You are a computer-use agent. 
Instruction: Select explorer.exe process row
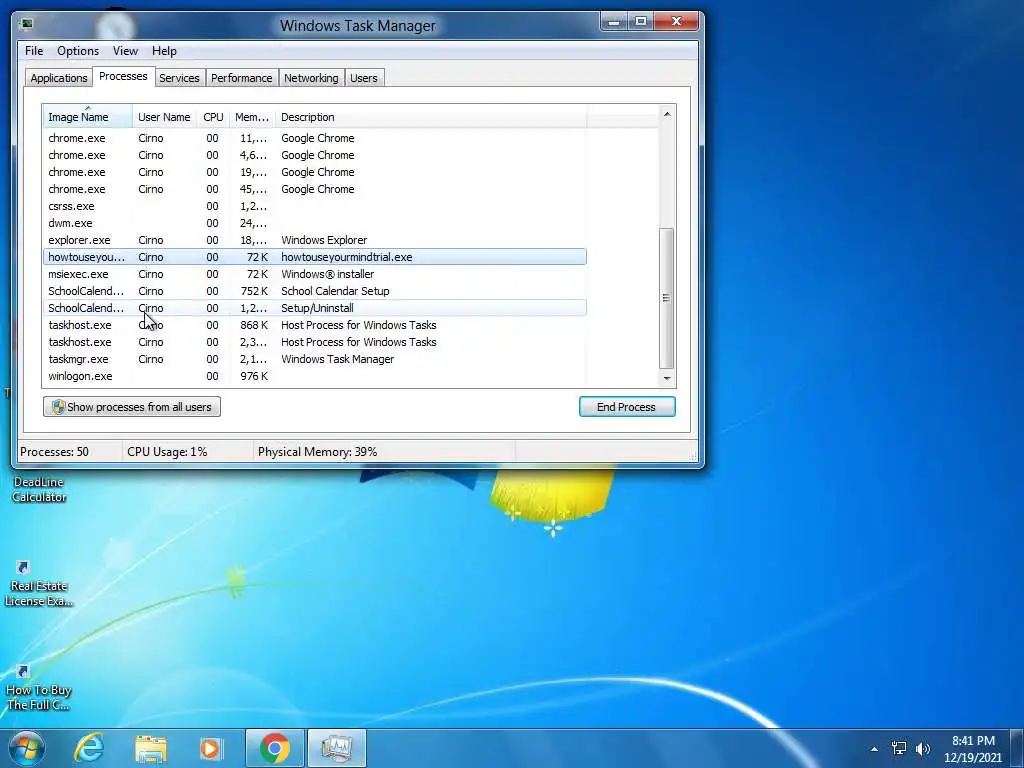pyautogui.click(x=315, y=240)
